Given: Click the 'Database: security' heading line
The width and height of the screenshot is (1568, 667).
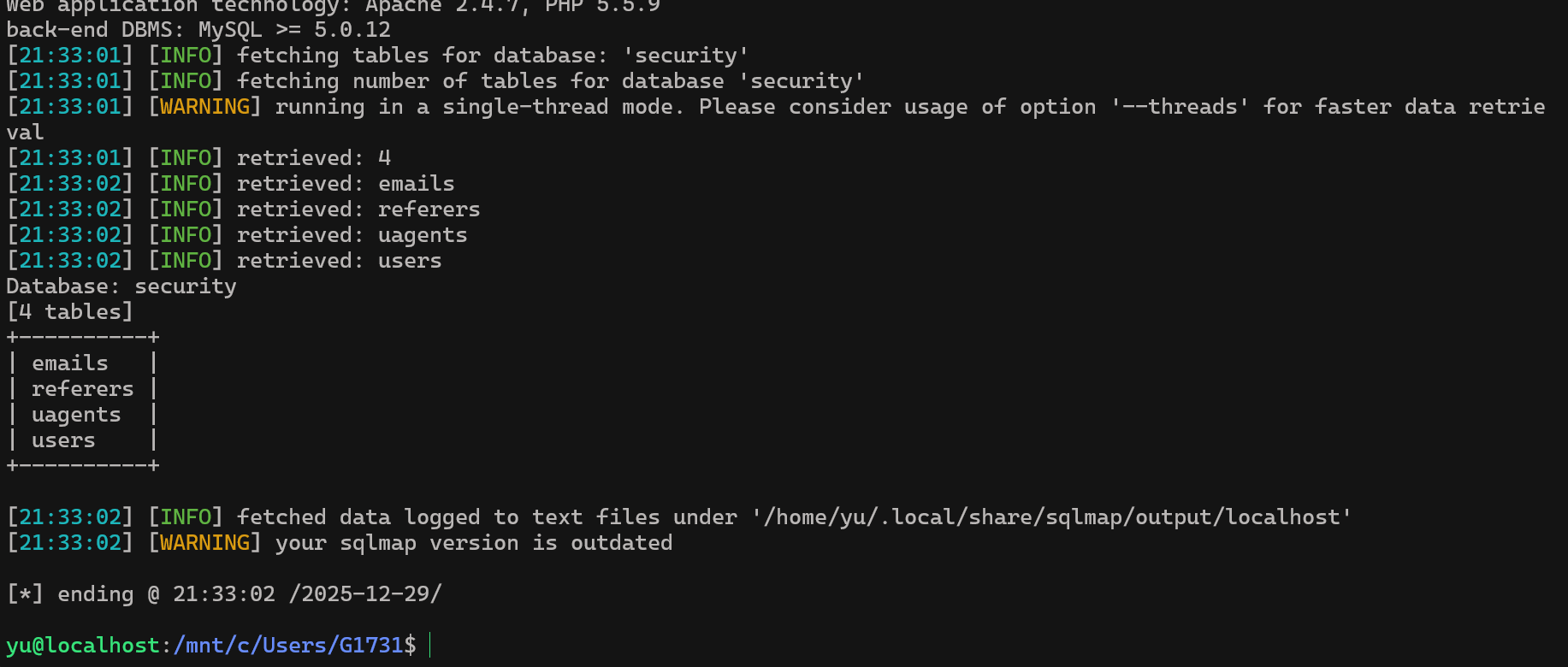Looking at the screenshot, I should [121, 286].
